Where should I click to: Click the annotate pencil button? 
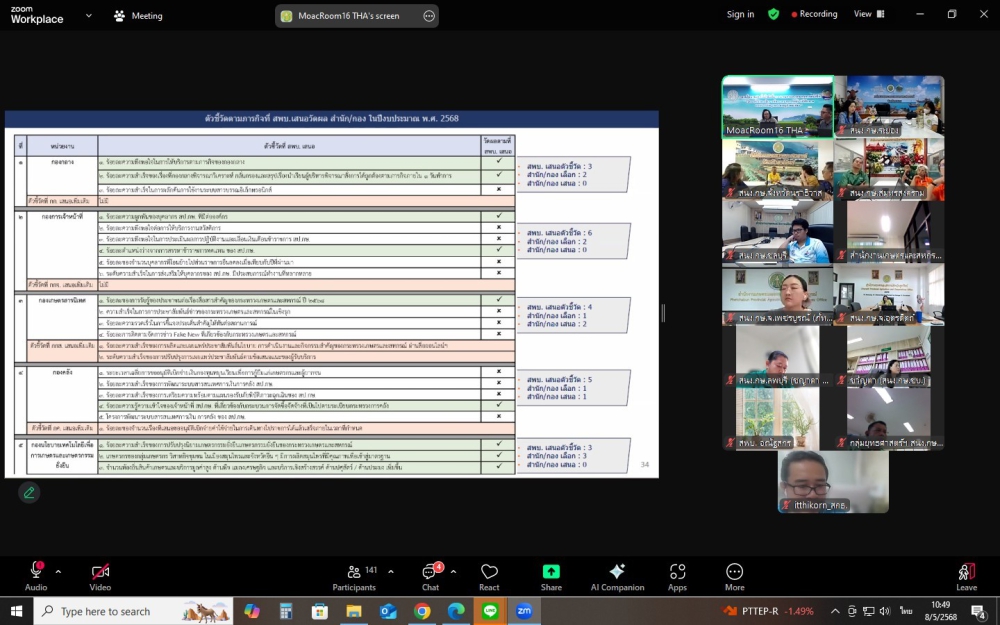(29, 492)
